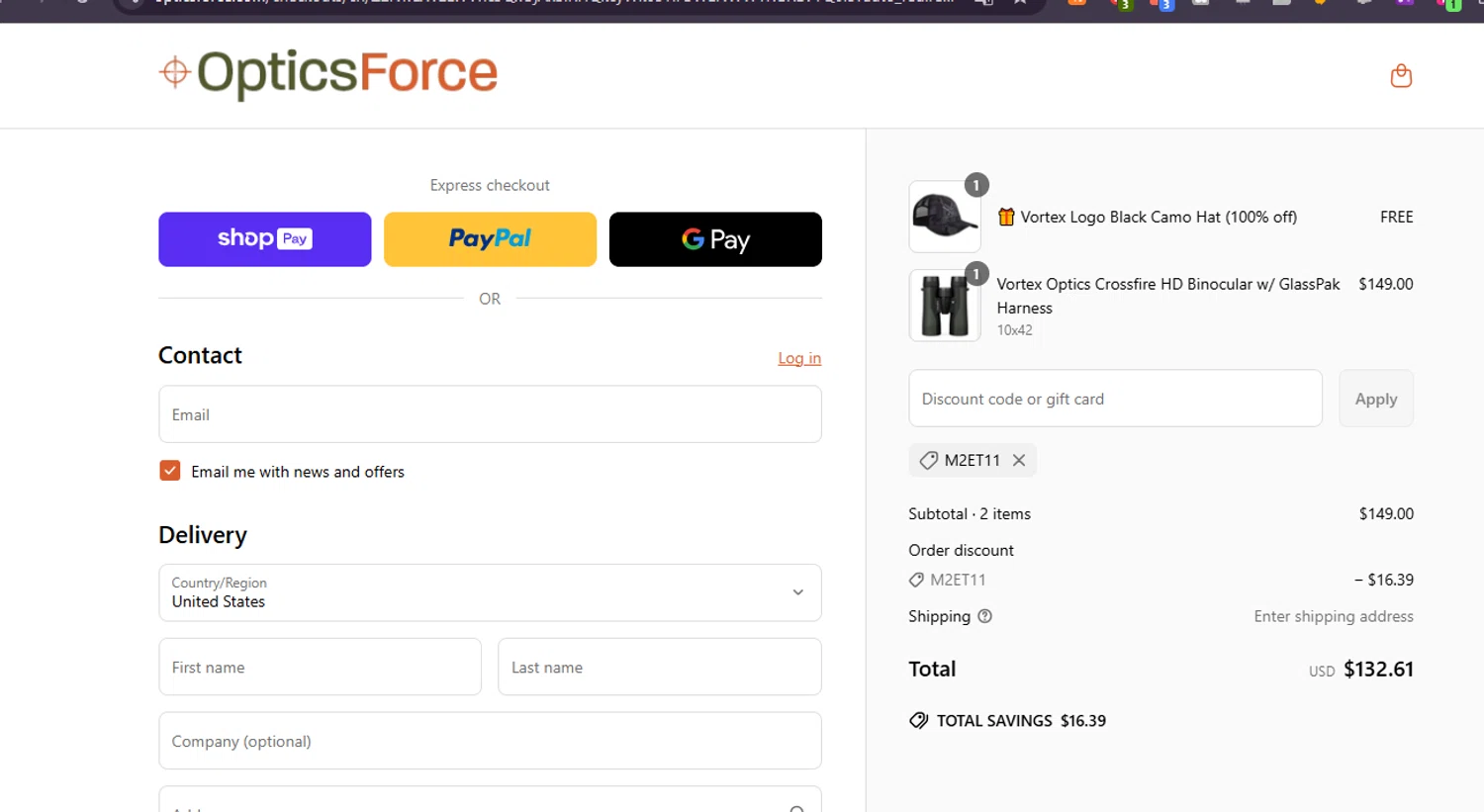The width and height of the screenshot is (1484, 812).
Task: Click the TOTAL SAVINGS tag icon
Action: (x=919, y=720)
